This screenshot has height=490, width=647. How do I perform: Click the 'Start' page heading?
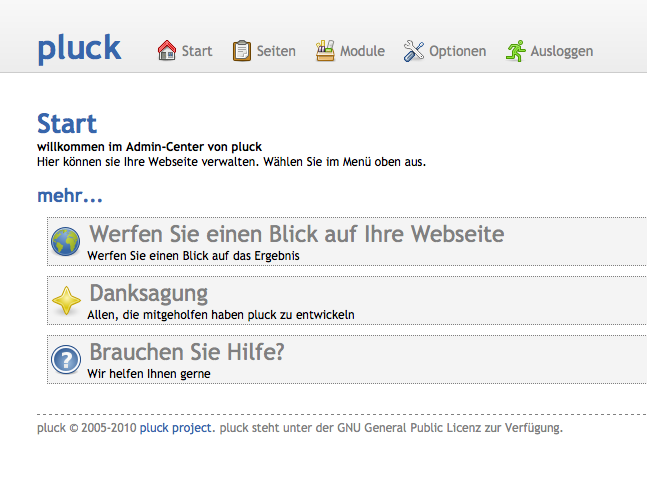coord(67,123)
